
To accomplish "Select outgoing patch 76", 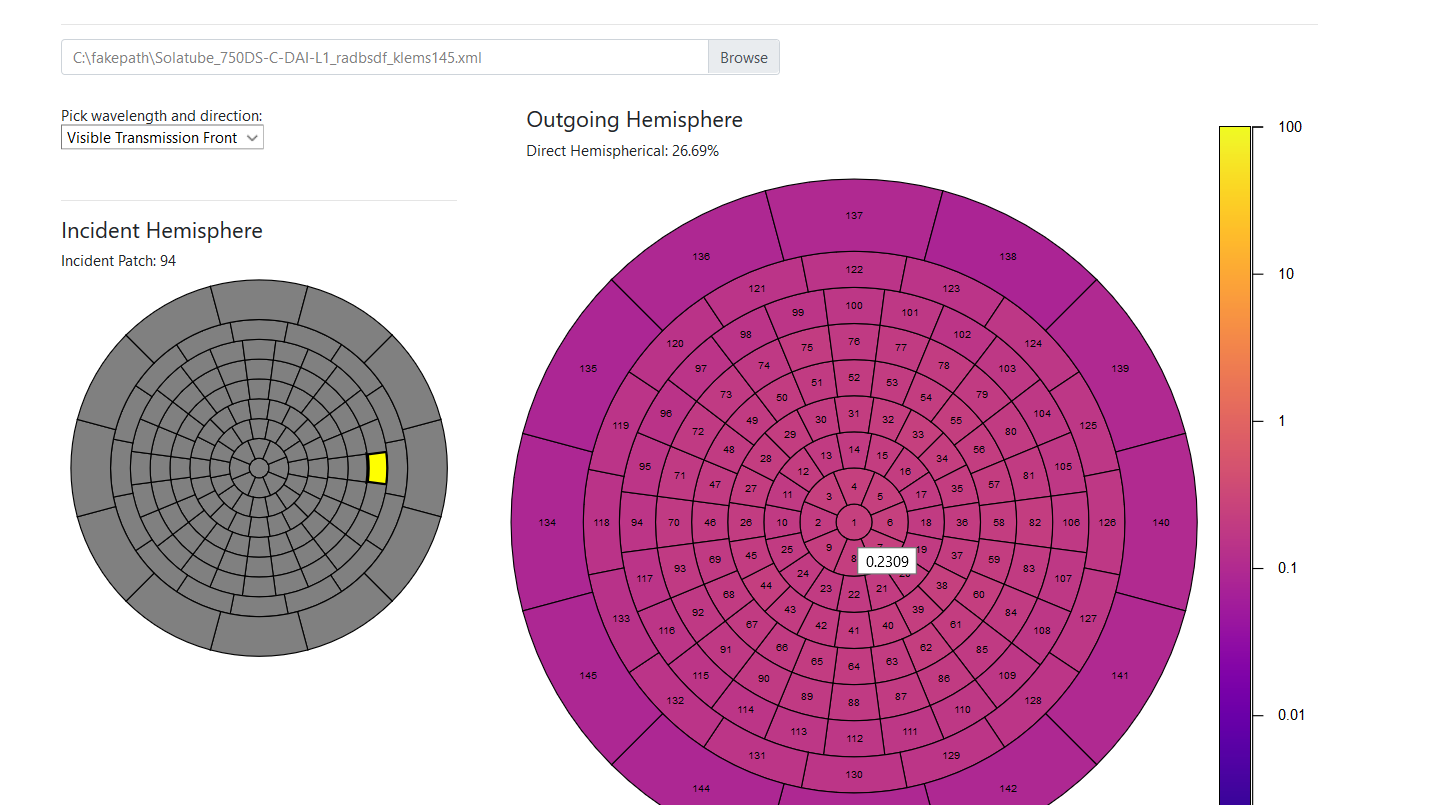I will [854, 342].
